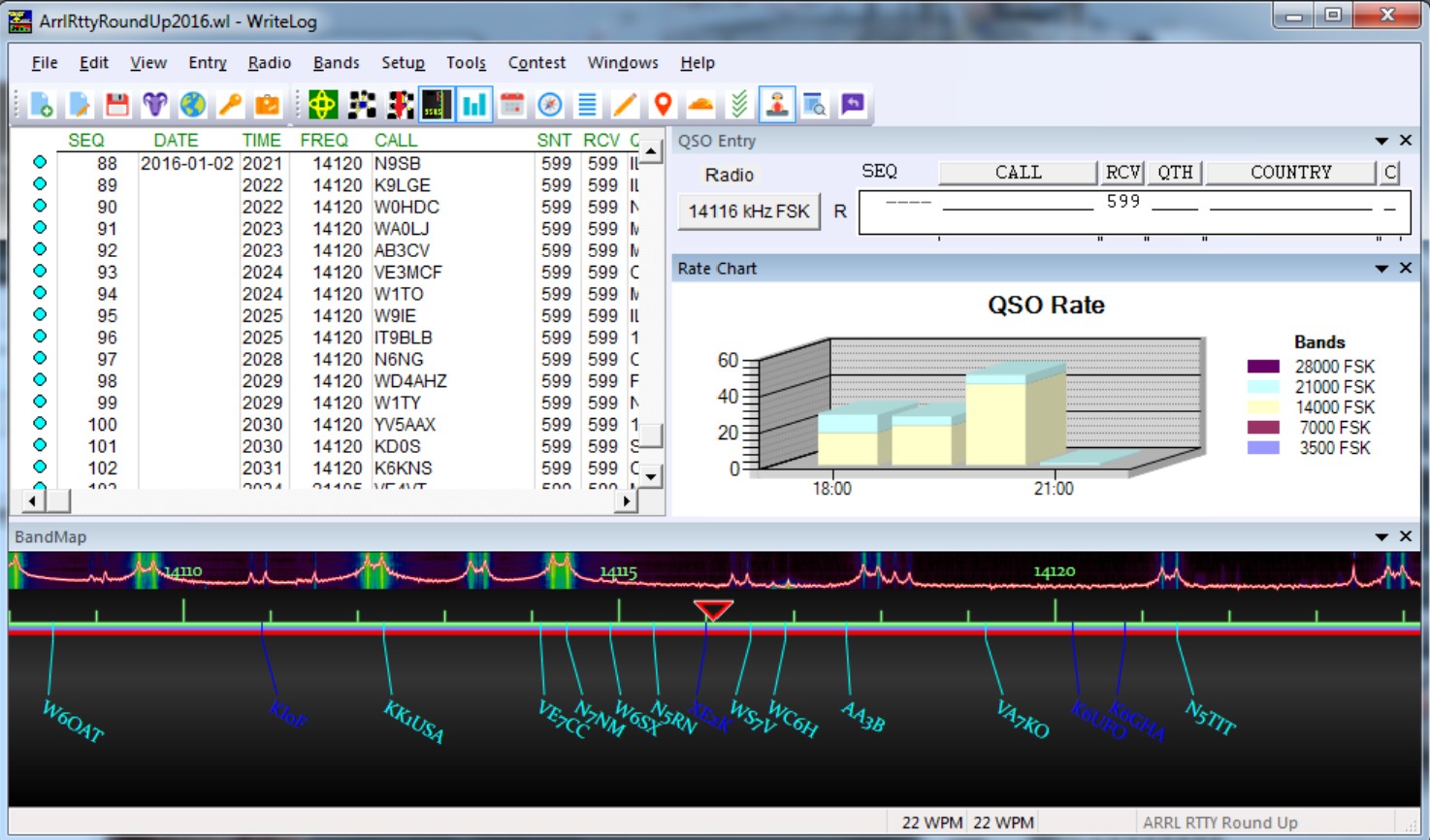The image size is (1430, 840).
Task: Open the BandMap panel dropdown arrow
Action: point(1381,537)
